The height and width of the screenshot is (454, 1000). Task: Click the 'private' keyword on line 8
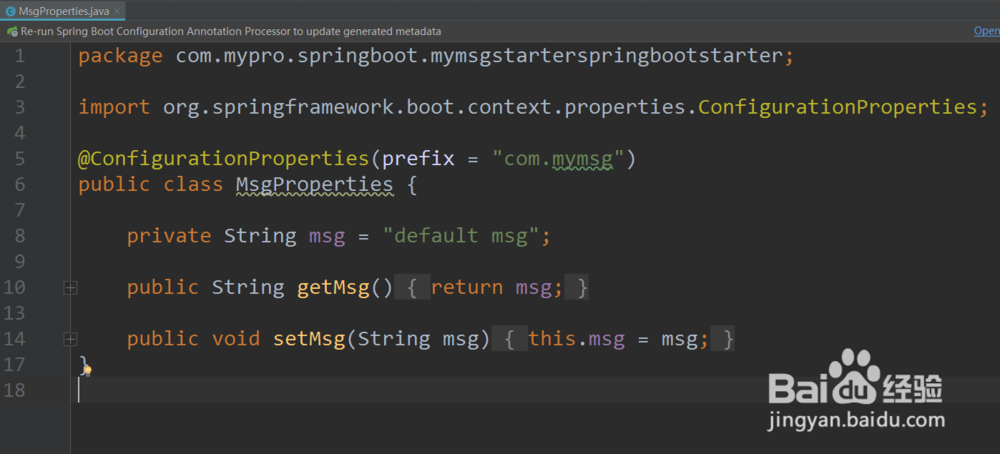tap(169, 236)
